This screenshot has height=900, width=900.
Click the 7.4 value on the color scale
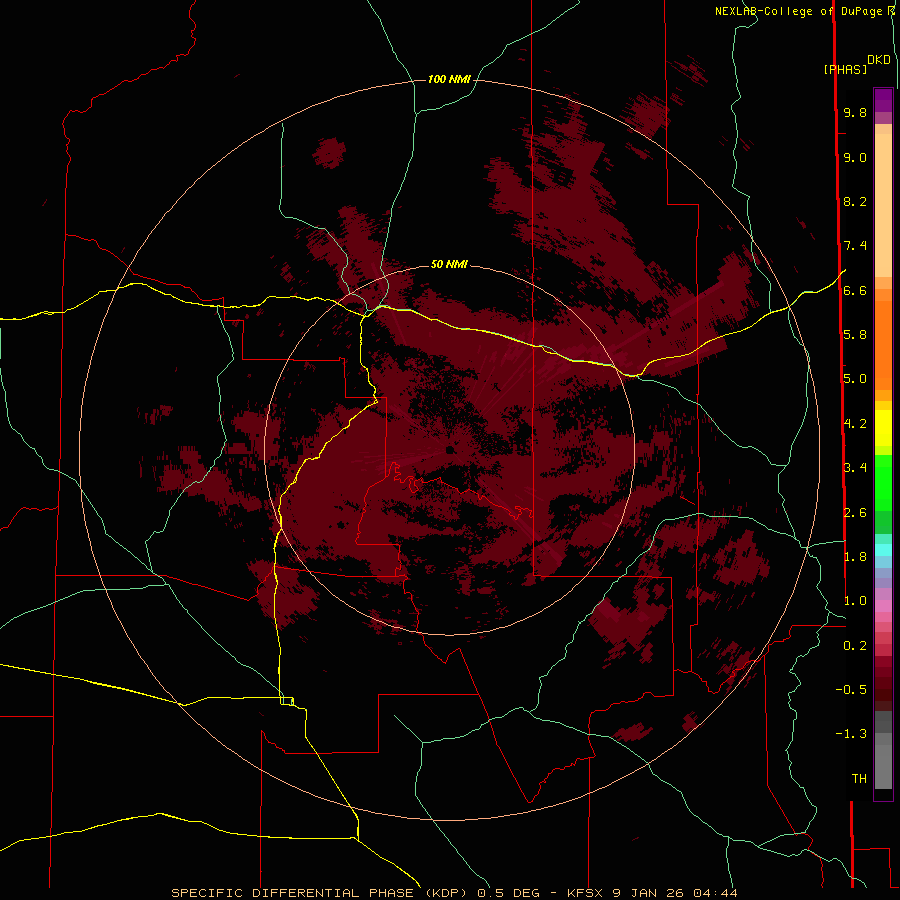coord(855,246)
